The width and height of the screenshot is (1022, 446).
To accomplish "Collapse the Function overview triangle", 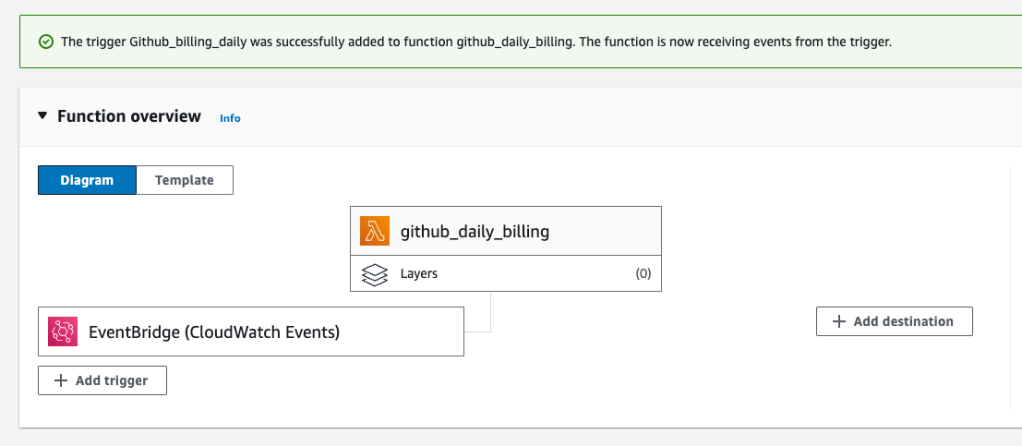I will tap(42, 116).
